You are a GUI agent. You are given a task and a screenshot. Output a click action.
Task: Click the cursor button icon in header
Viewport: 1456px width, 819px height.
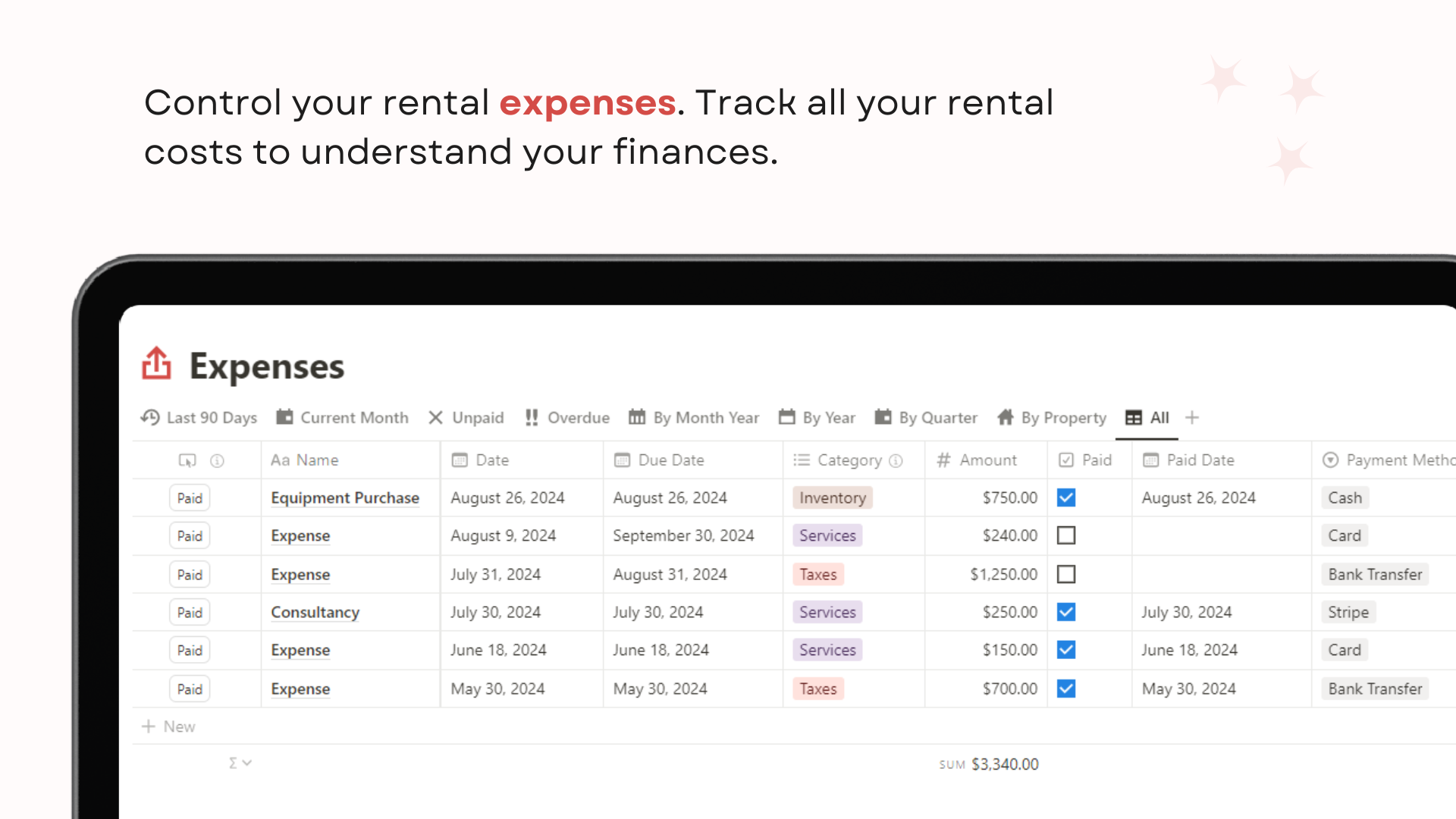(x=187, y=460)
